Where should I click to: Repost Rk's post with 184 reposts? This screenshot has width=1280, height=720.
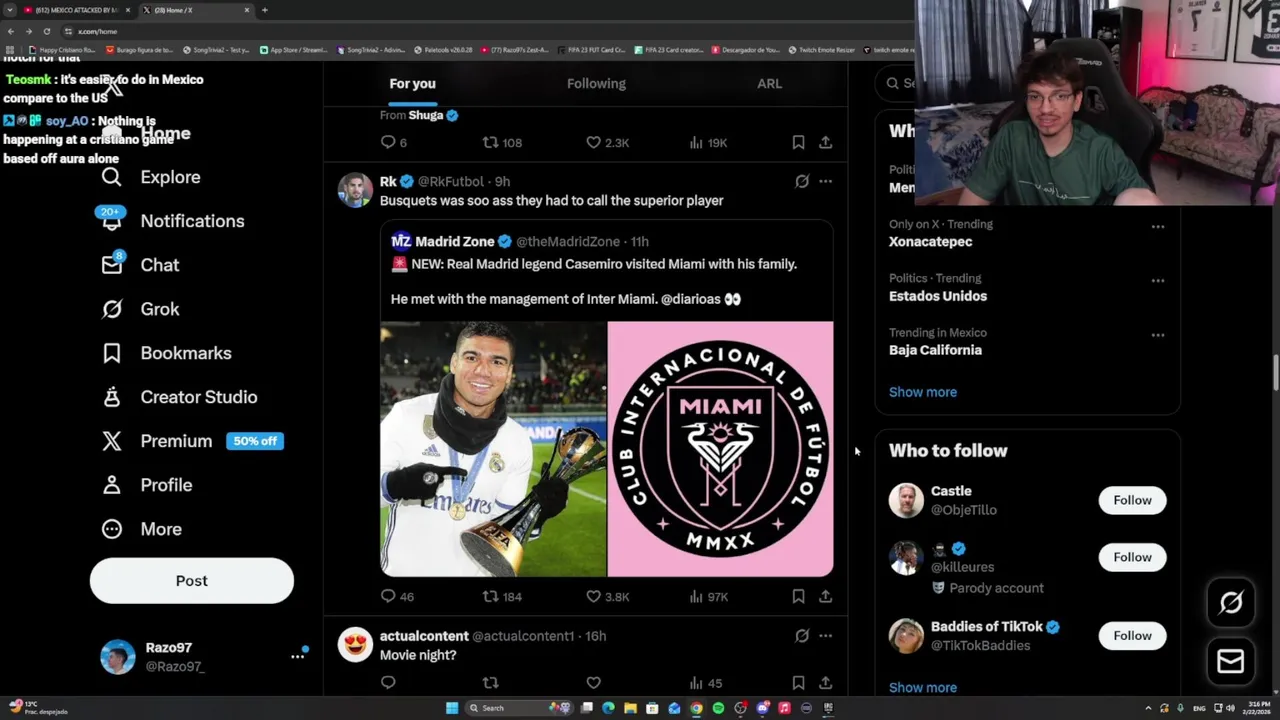[x=490, y=596]
